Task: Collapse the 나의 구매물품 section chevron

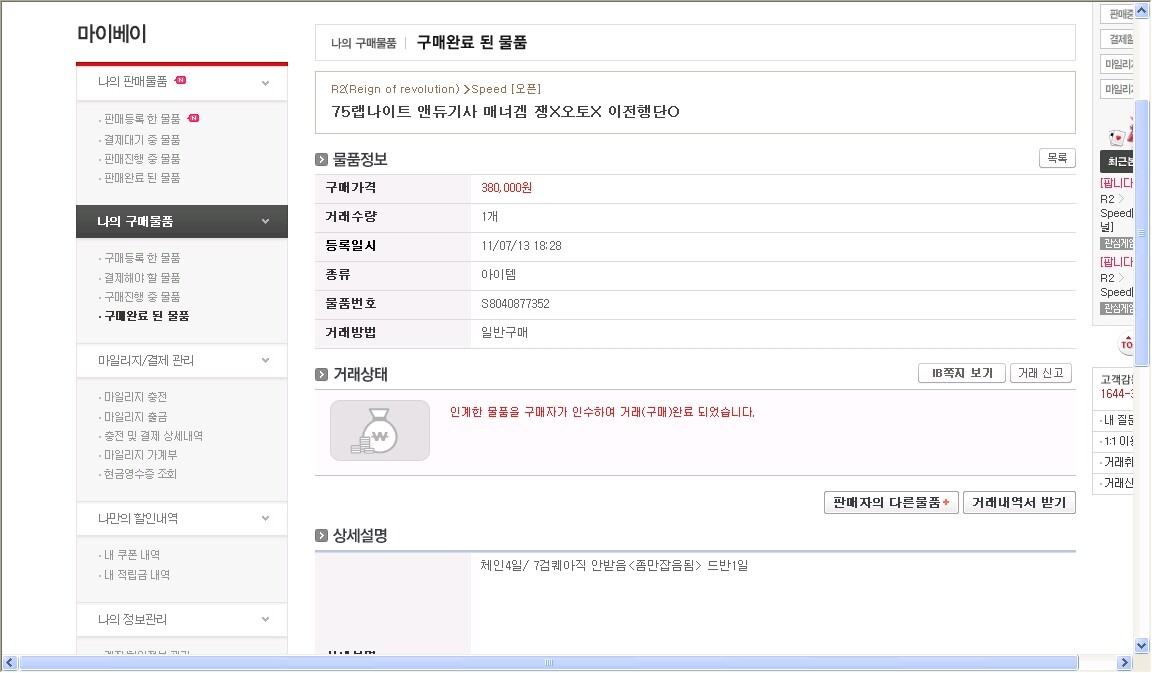Action: [266, 221]
